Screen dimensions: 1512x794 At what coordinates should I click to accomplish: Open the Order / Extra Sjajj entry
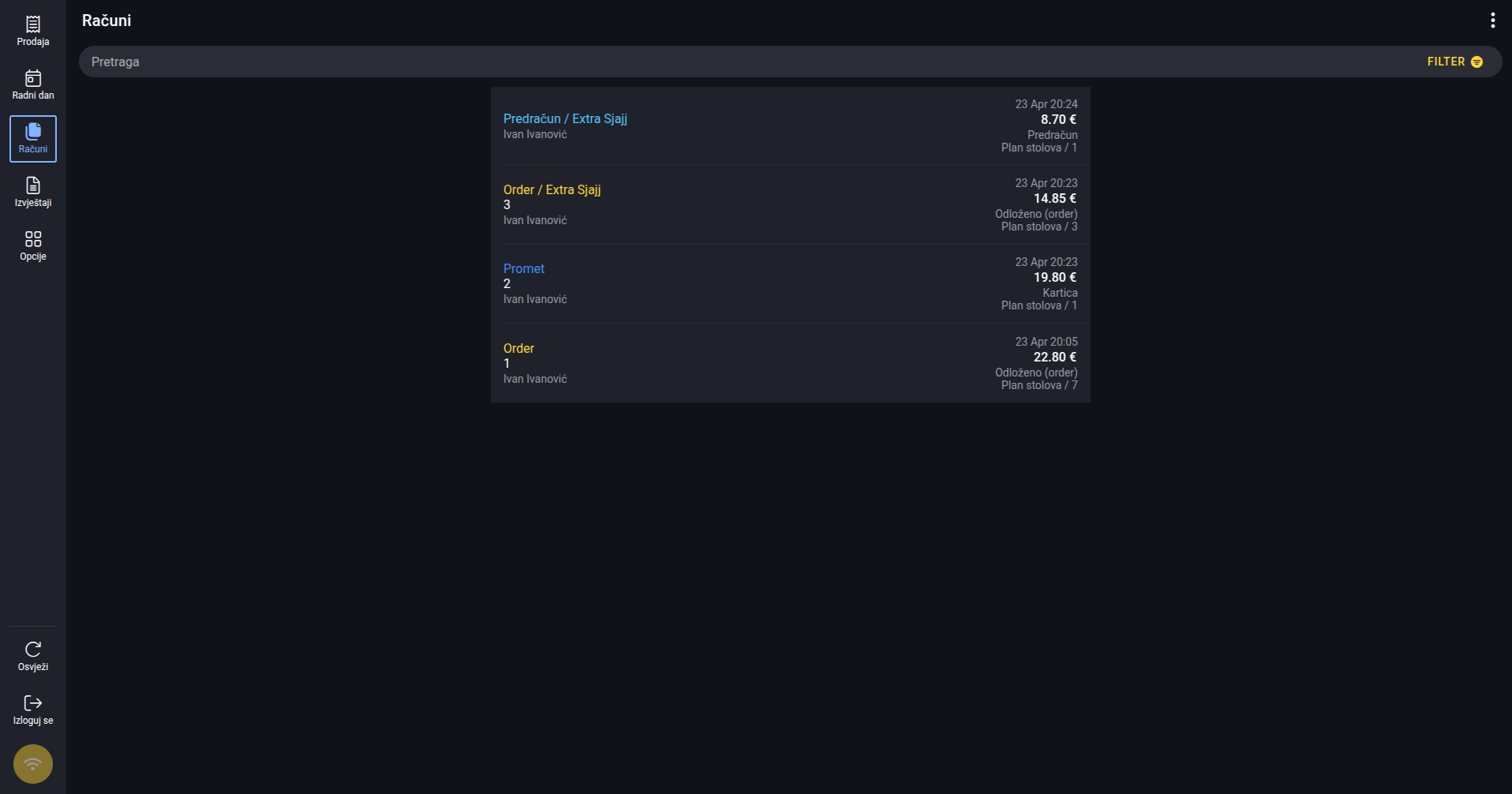tap(552, 189)
